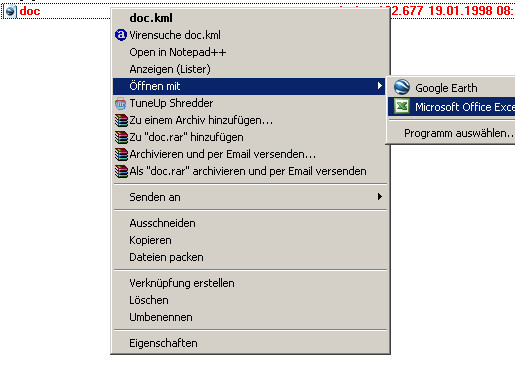Viewport: 515px width, 369px height.
Task: Click WinRAR icon beside Zu "doc.rar" hinzufügen
Action: pyautogui.click(x=121, y=137)
